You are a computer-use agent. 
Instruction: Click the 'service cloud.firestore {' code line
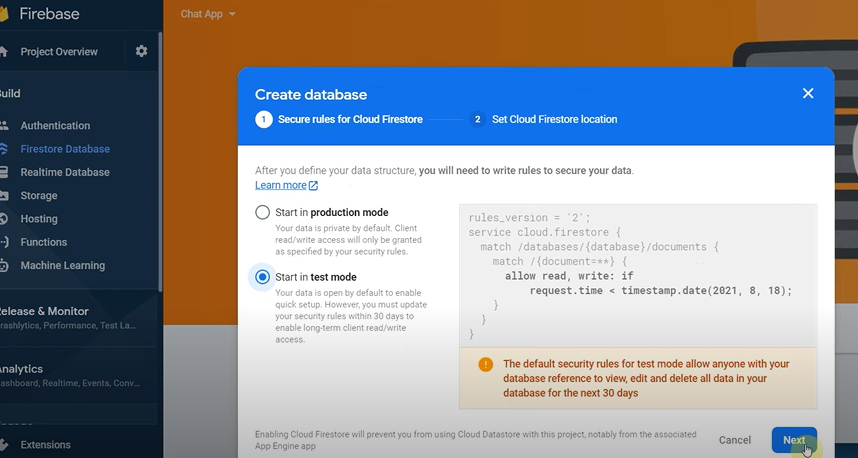click(x=544, y=232)
